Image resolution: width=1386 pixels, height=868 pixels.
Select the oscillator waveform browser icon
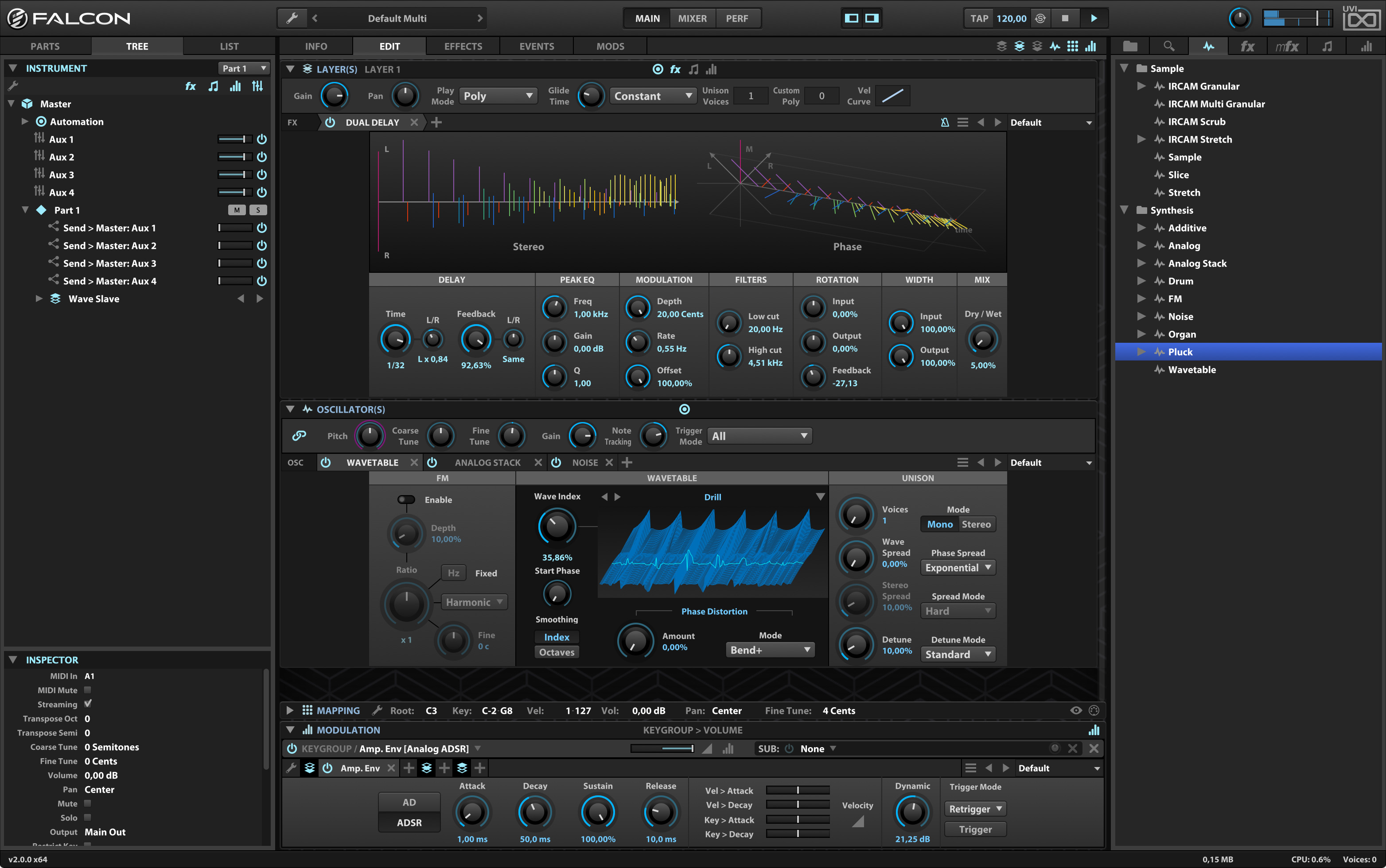(x=1208, y=46)
